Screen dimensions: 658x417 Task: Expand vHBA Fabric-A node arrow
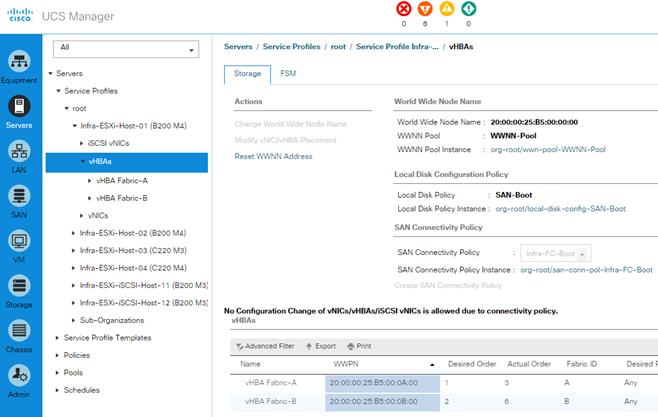(x=90, y=181)
